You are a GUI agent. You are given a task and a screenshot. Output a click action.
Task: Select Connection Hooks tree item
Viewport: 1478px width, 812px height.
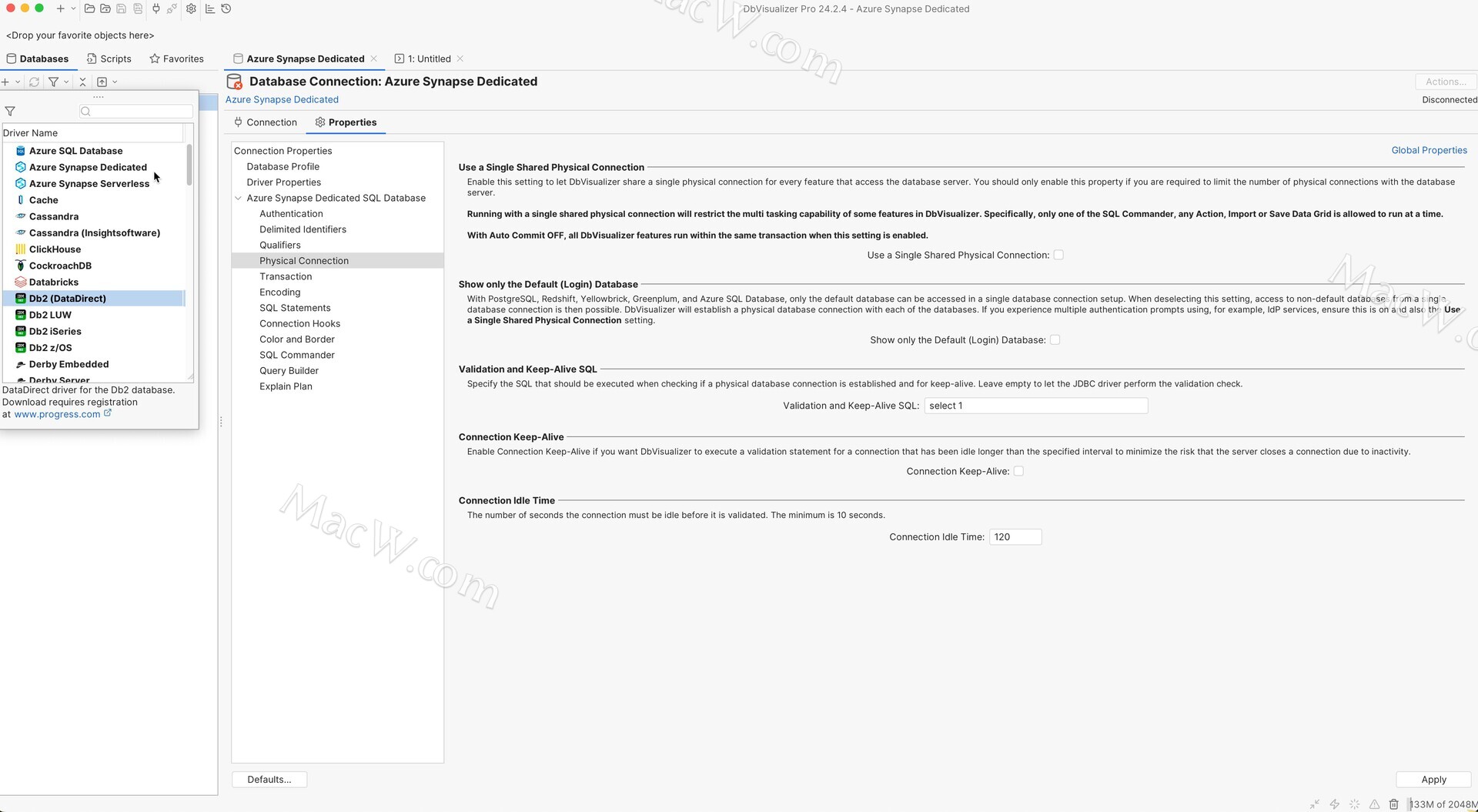pyautogui.click(x=299, y=324)
